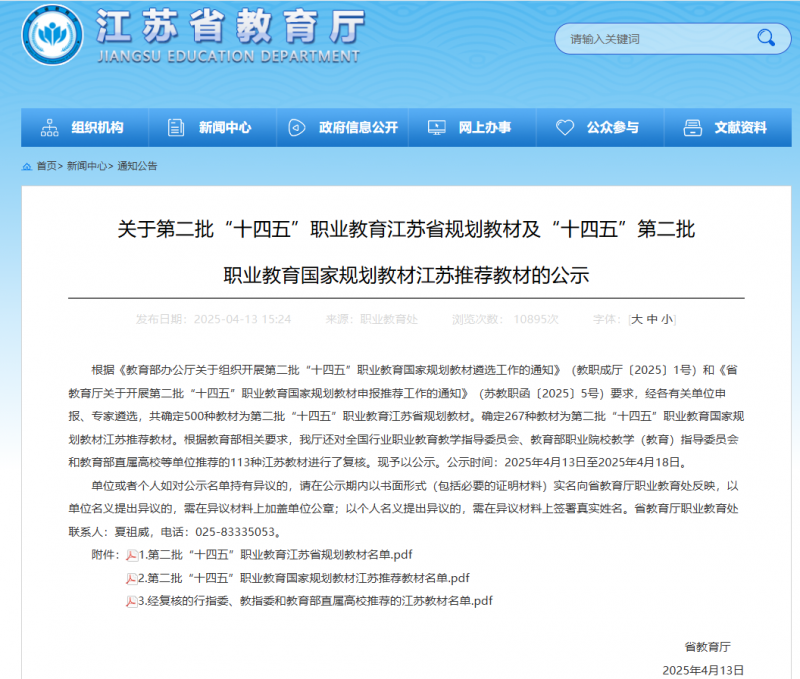Set font size to 中 (medium)
This screenshot has height=679, width=800.
click(652, 319)
